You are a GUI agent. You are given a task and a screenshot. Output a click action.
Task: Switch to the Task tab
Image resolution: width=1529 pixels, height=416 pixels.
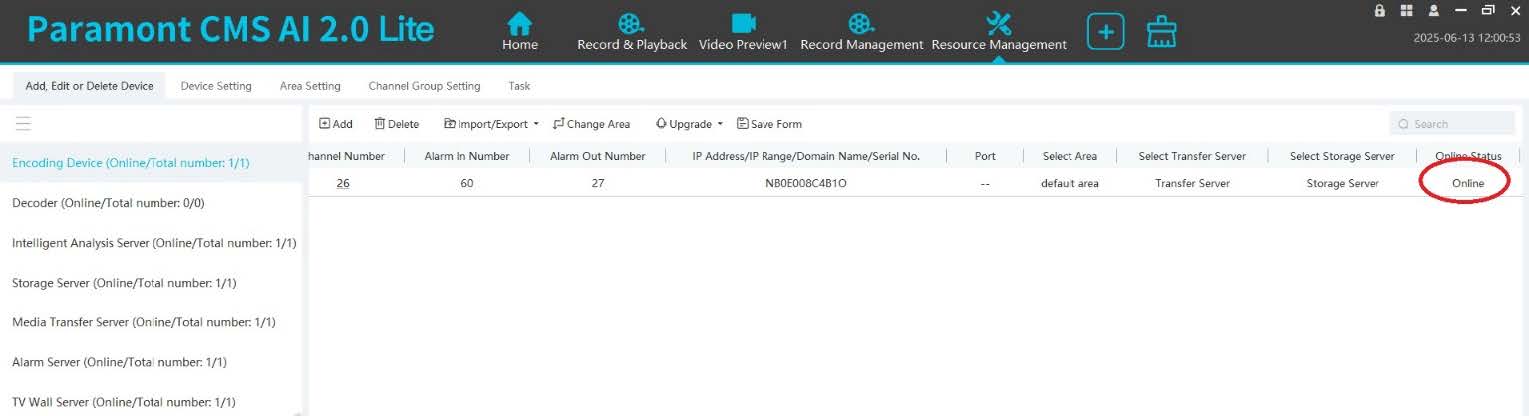coord(519,86)
